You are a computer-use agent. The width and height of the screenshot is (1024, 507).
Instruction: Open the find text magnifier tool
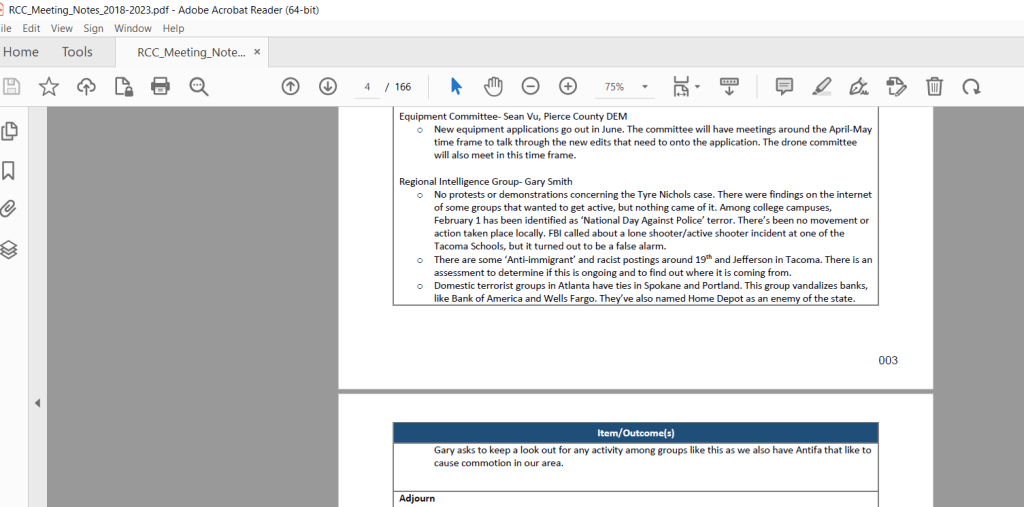[199, 87]
